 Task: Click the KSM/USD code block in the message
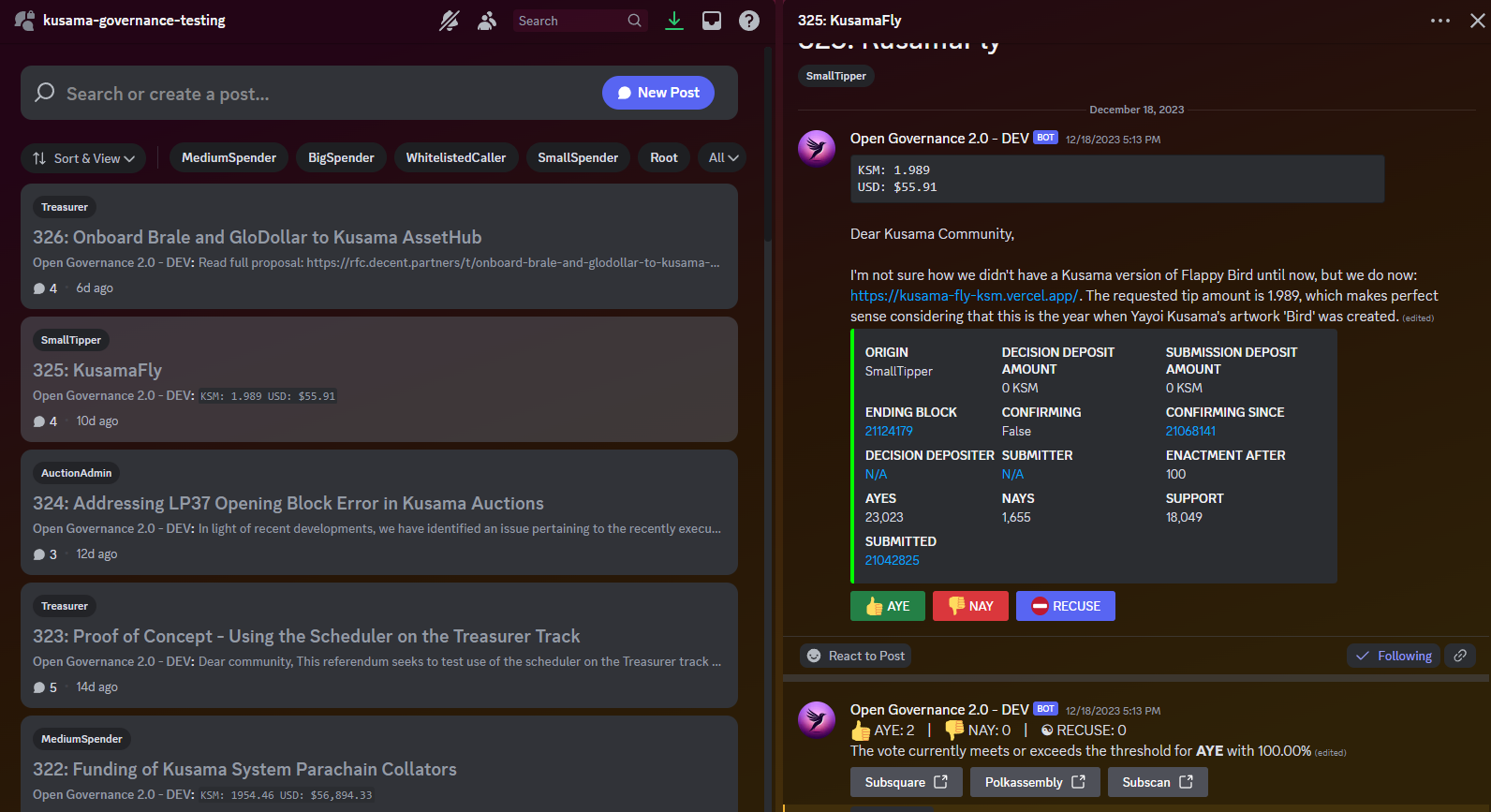[1117, 179]
